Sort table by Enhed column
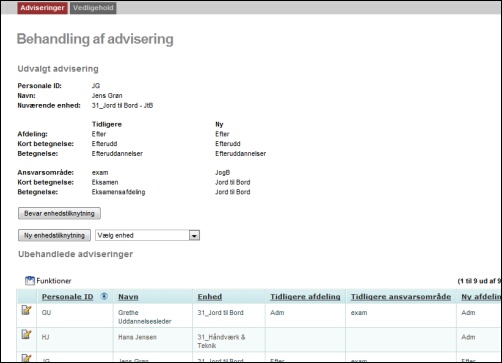The width and height of the screenshot is (502, 363). click(x=210, y=297)
